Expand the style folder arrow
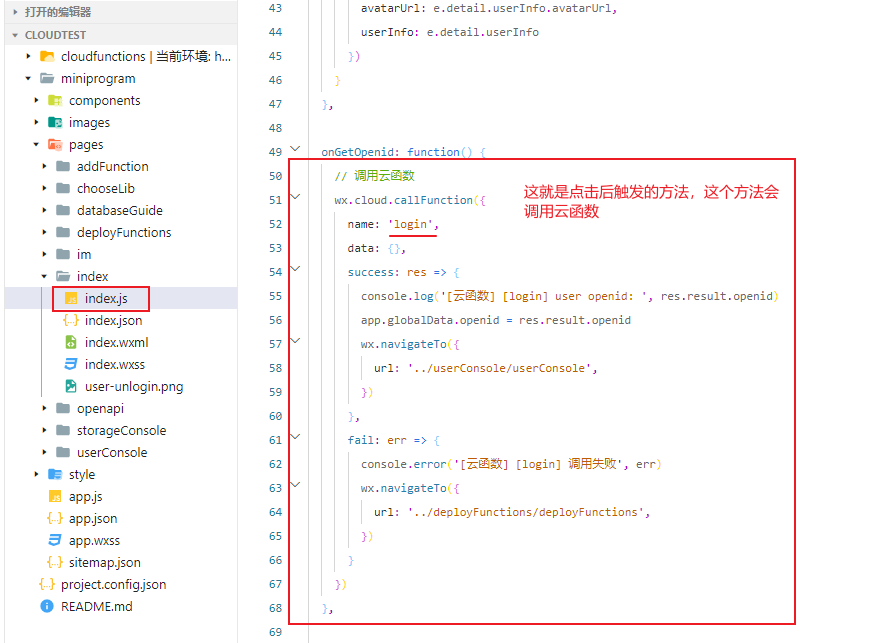Viewport: 872px width, 643px height. click(36, 474)
